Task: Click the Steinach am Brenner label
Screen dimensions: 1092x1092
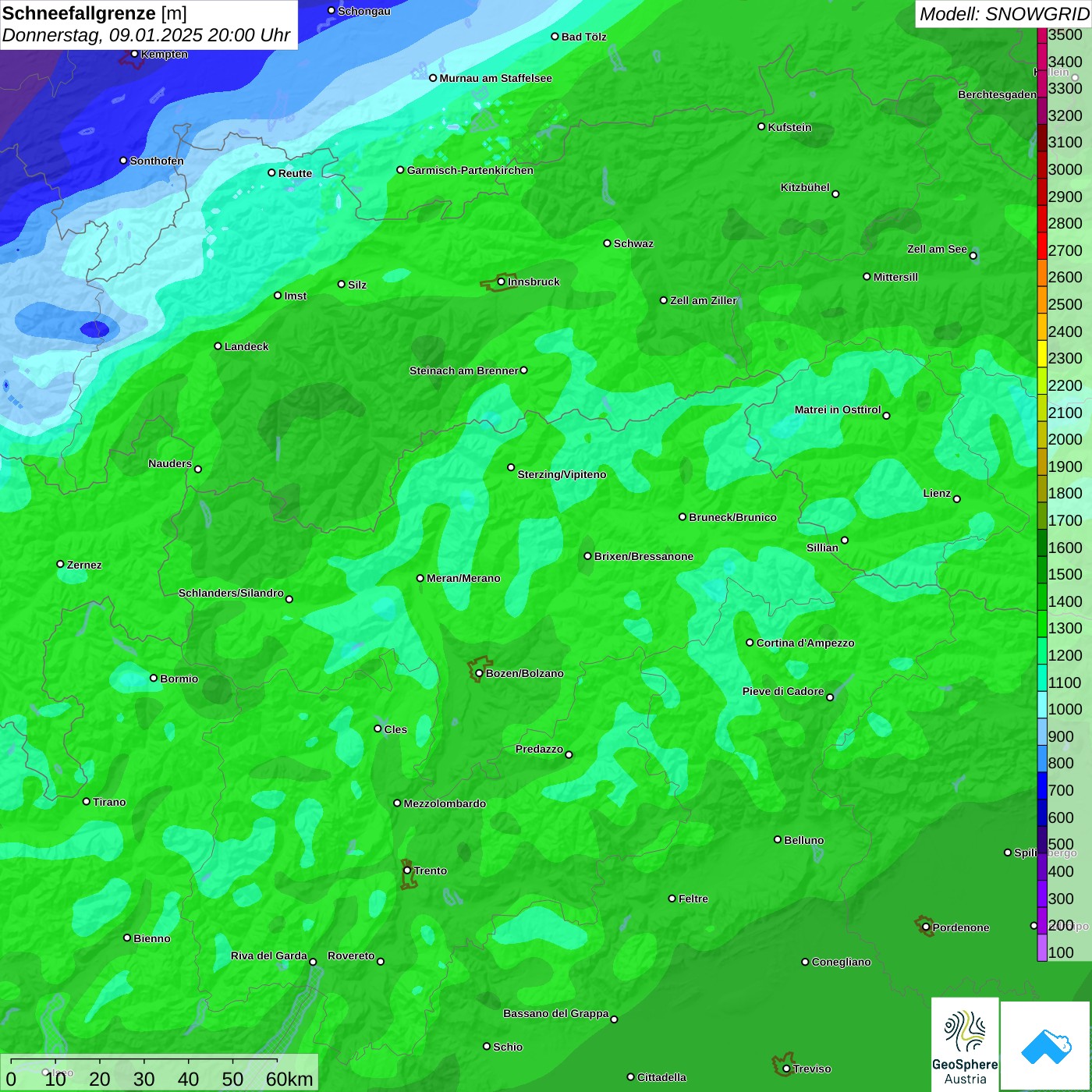Action: click(x=464, y=370)
